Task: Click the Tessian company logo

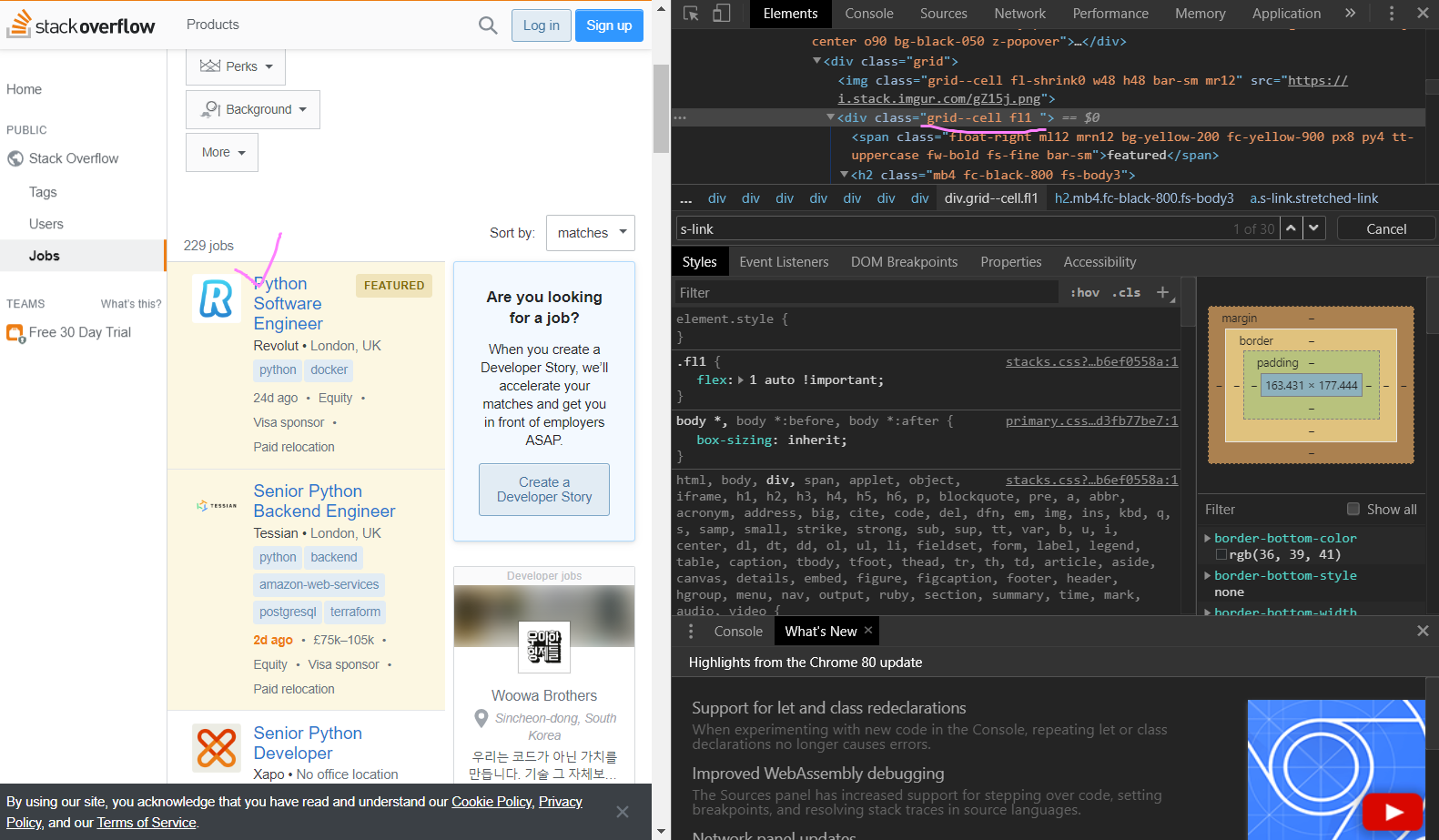Action: [217, 505]
